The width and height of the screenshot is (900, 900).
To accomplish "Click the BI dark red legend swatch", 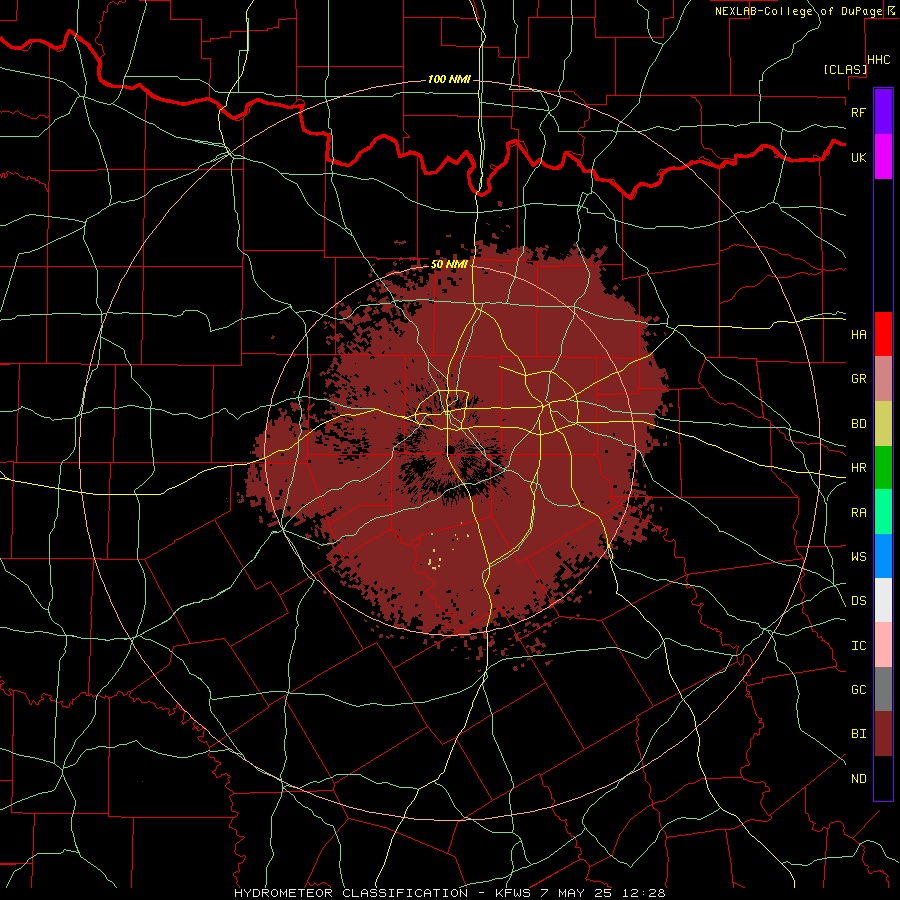I will click(883, 734).
